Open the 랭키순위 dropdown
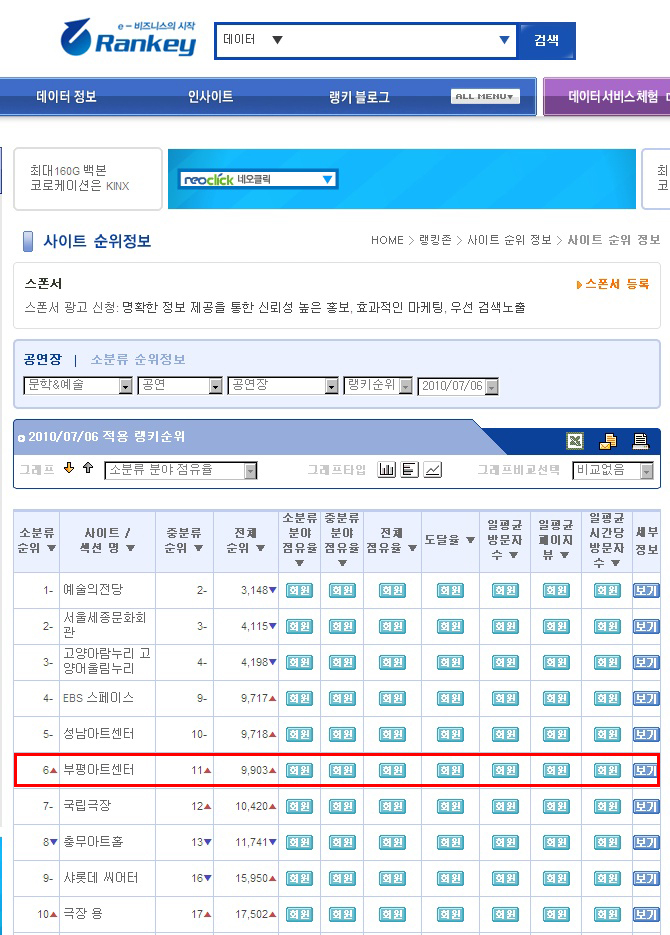670x935 pixels. click(x=378, y=386)
